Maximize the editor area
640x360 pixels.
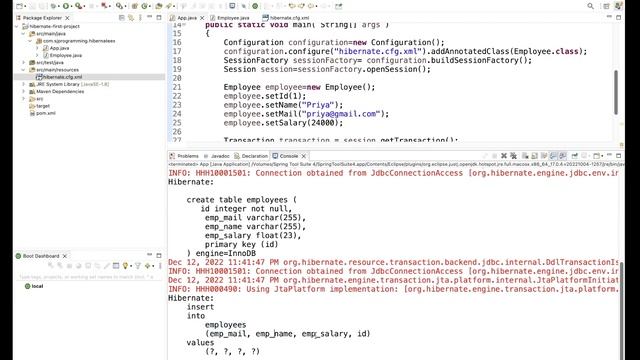pos(619,18)
